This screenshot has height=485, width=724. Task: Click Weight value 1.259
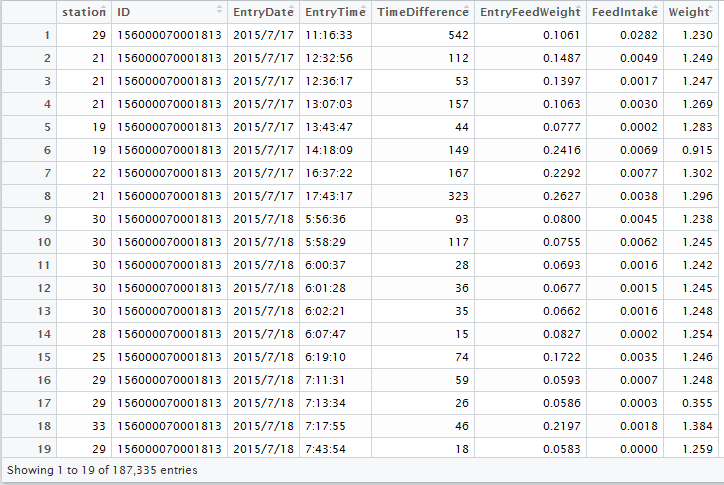pos(697,449)
